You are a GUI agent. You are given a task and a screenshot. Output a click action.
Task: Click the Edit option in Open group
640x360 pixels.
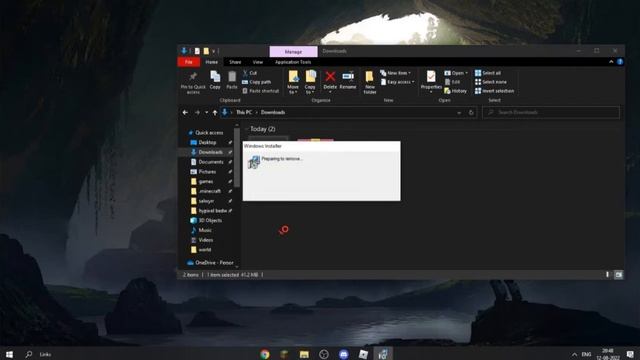click(x=452, y=82)
